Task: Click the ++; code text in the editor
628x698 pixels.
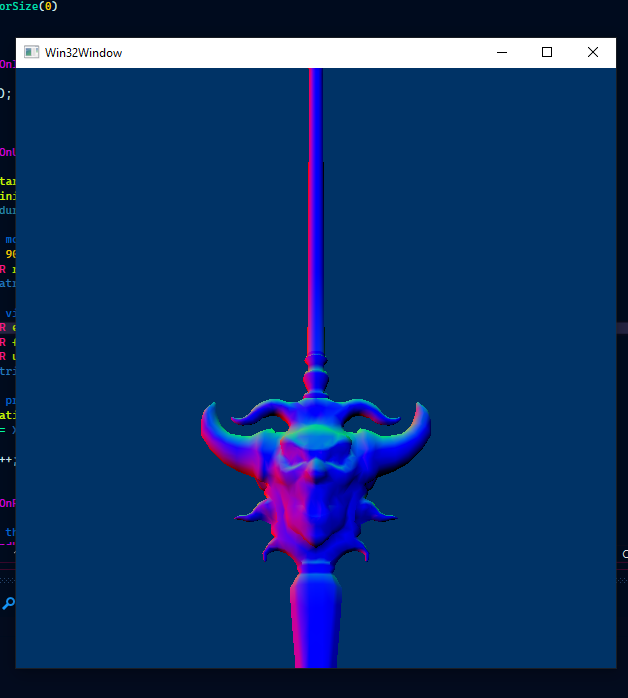Action: 7,460
